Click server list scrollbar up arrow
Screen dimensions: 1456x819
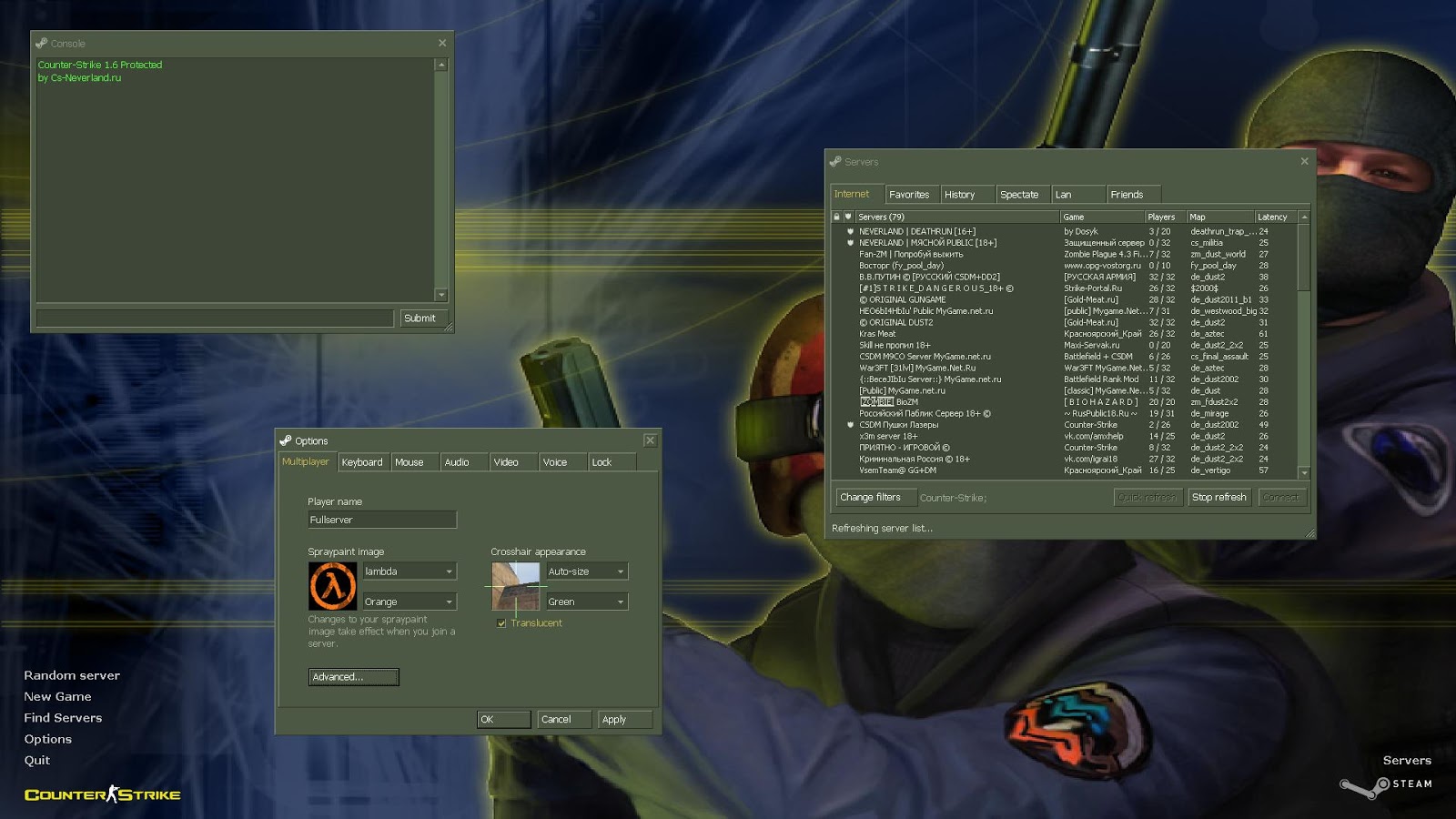(x=1304, y=217)
